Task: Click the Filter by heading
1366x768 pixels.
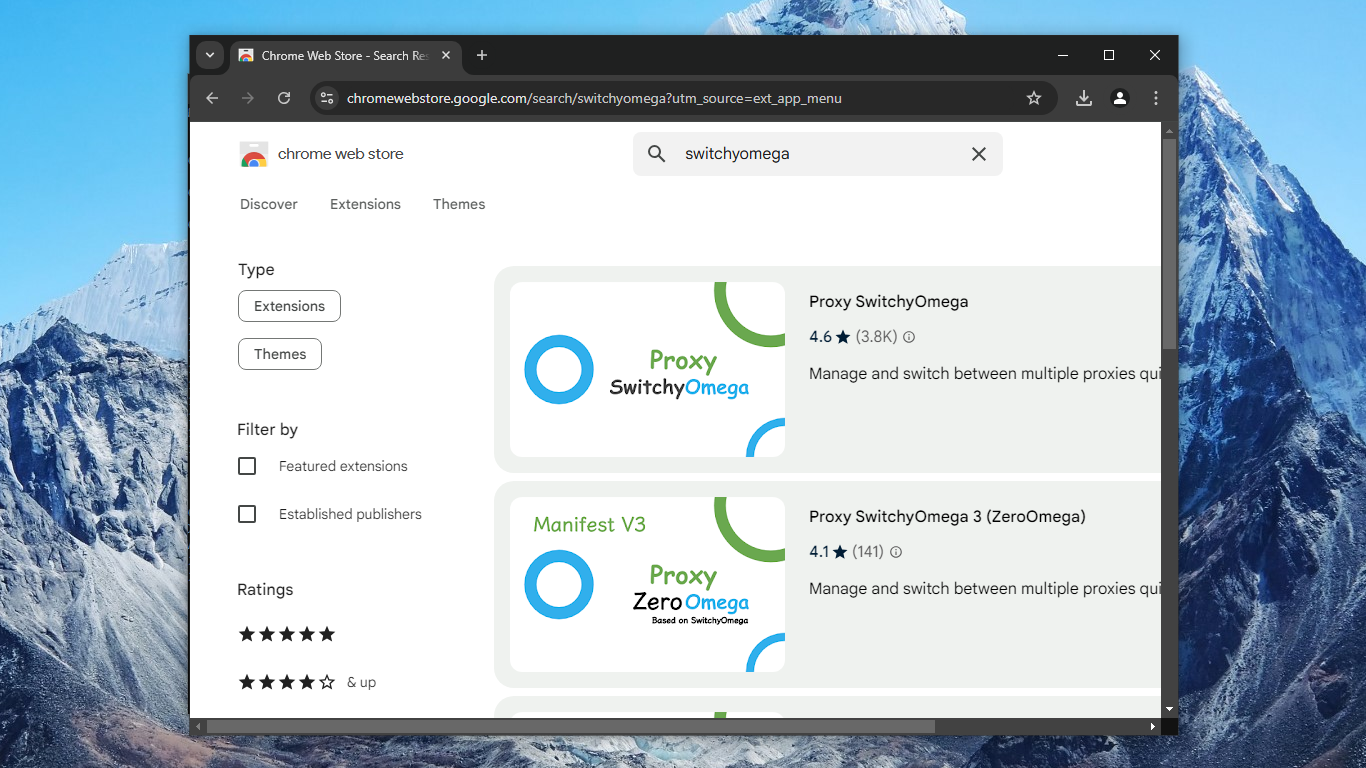Action: (267, 430)
